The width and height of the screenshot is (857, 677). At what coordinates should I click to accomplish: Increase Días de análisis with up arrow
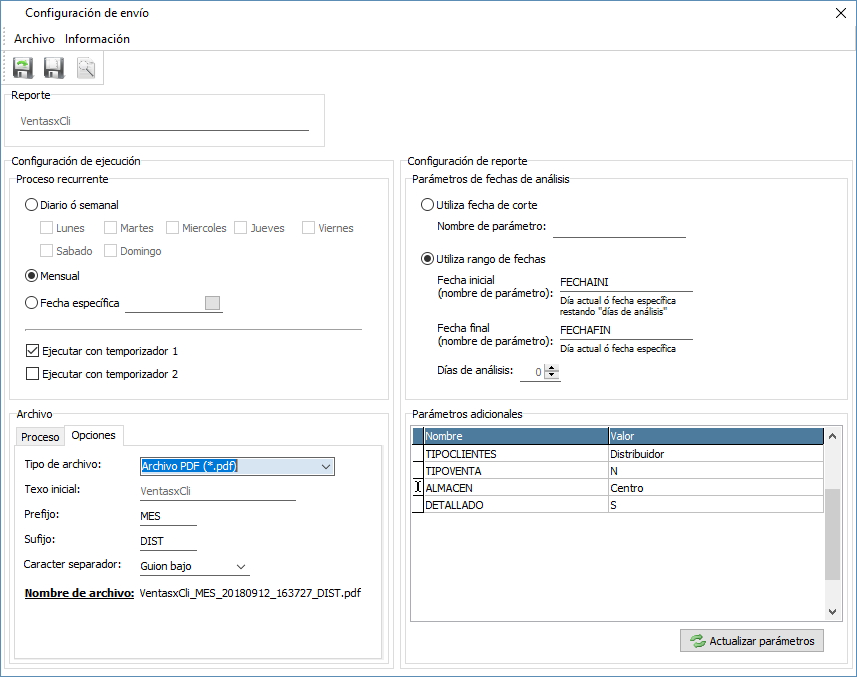pyautogui.click(x=552, y=367)
